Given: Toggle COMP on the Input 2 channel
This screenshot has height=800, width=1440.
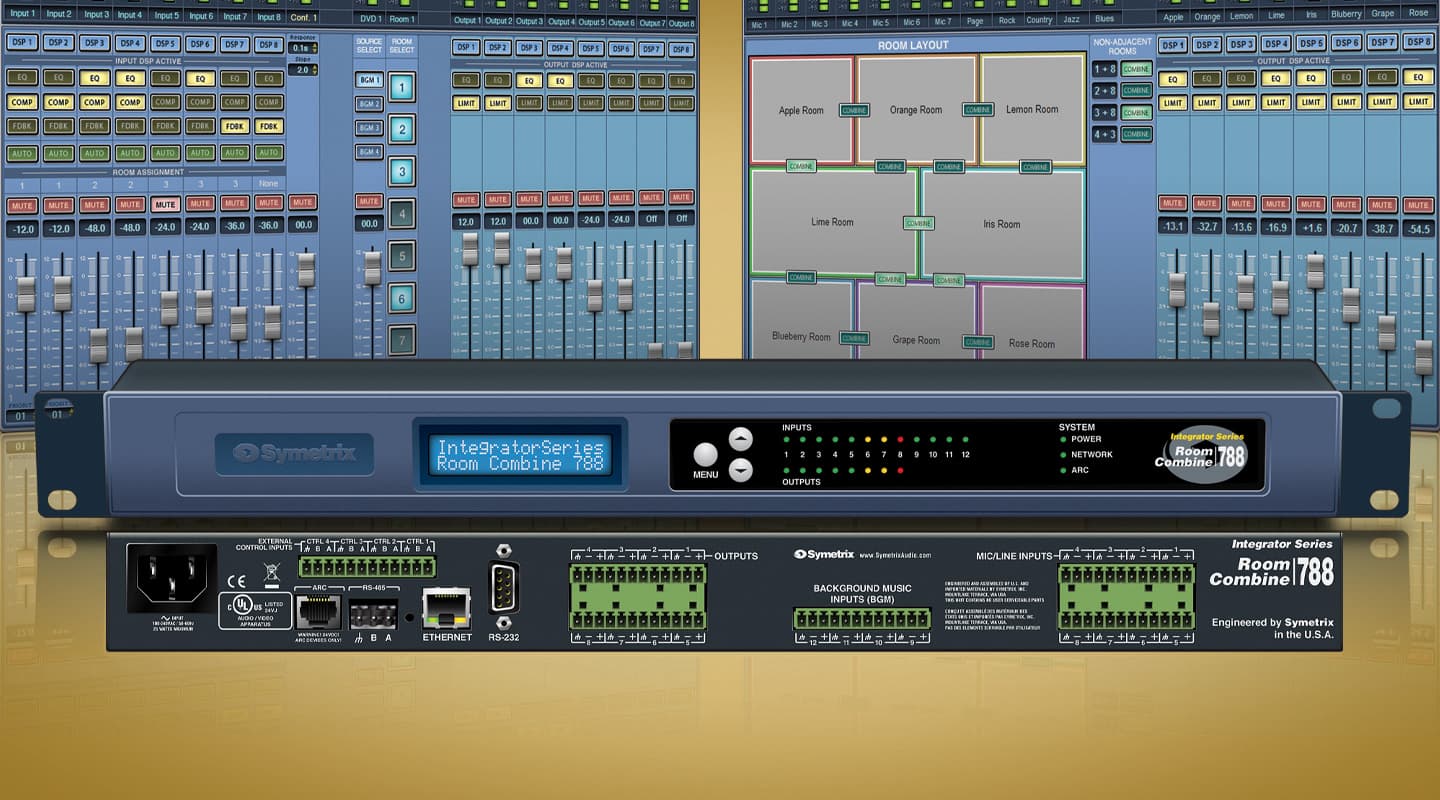Looking at the screenshot, I should tap(59, 102).
